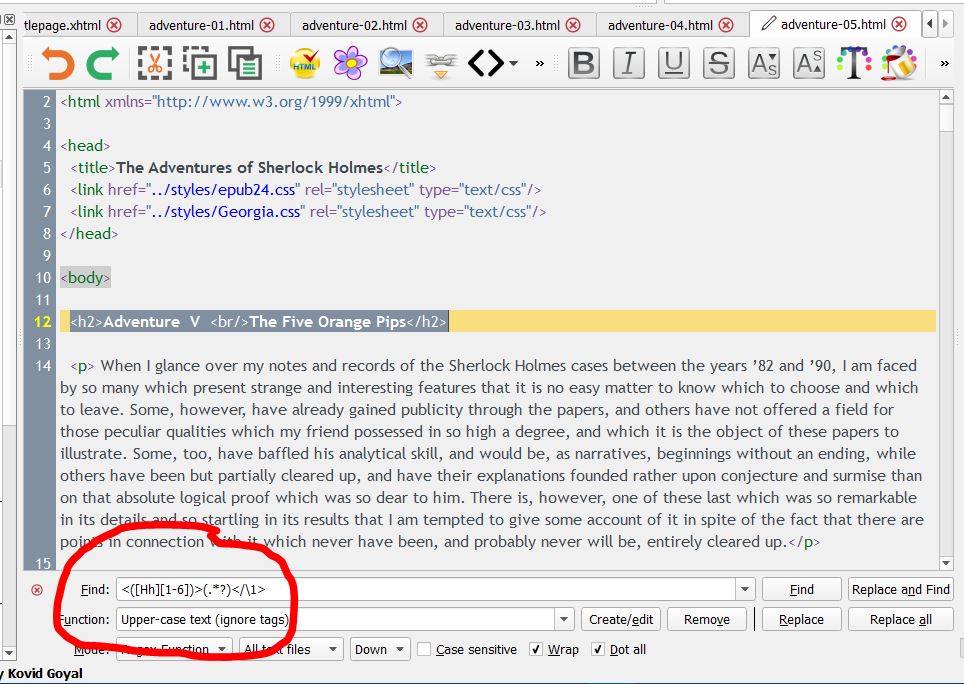Viewport: 964px width, 684px height.
Task: Close the find panel with red X
Action: pos(38,590)
